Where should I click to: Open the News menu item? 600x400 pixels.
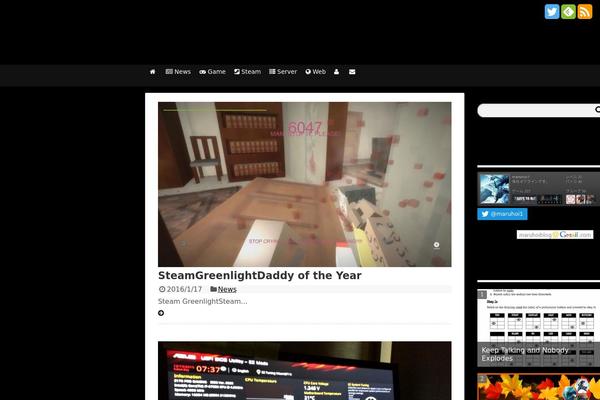tap(178, 72)
